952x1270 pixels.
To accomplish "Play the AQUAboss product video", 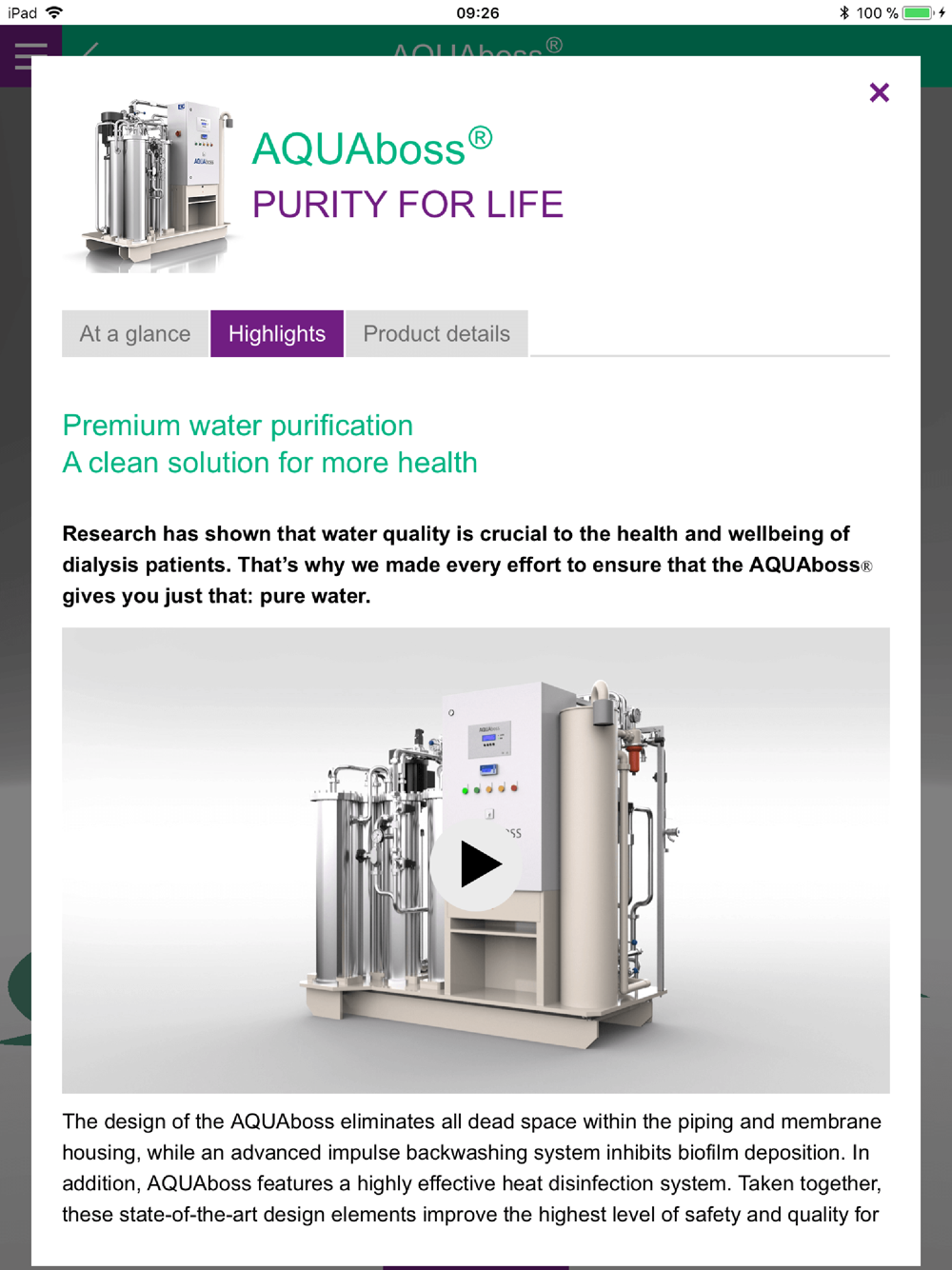I will (475, 863).
